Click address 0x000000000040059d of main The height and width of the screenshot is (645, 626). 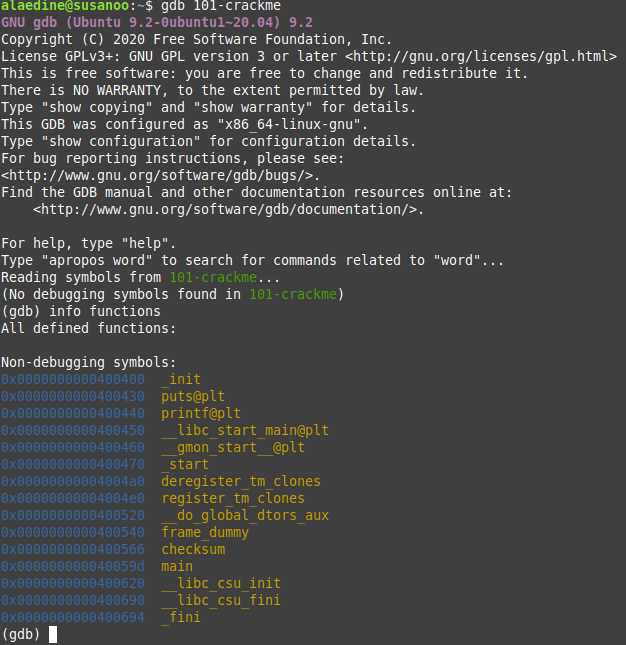73,566
